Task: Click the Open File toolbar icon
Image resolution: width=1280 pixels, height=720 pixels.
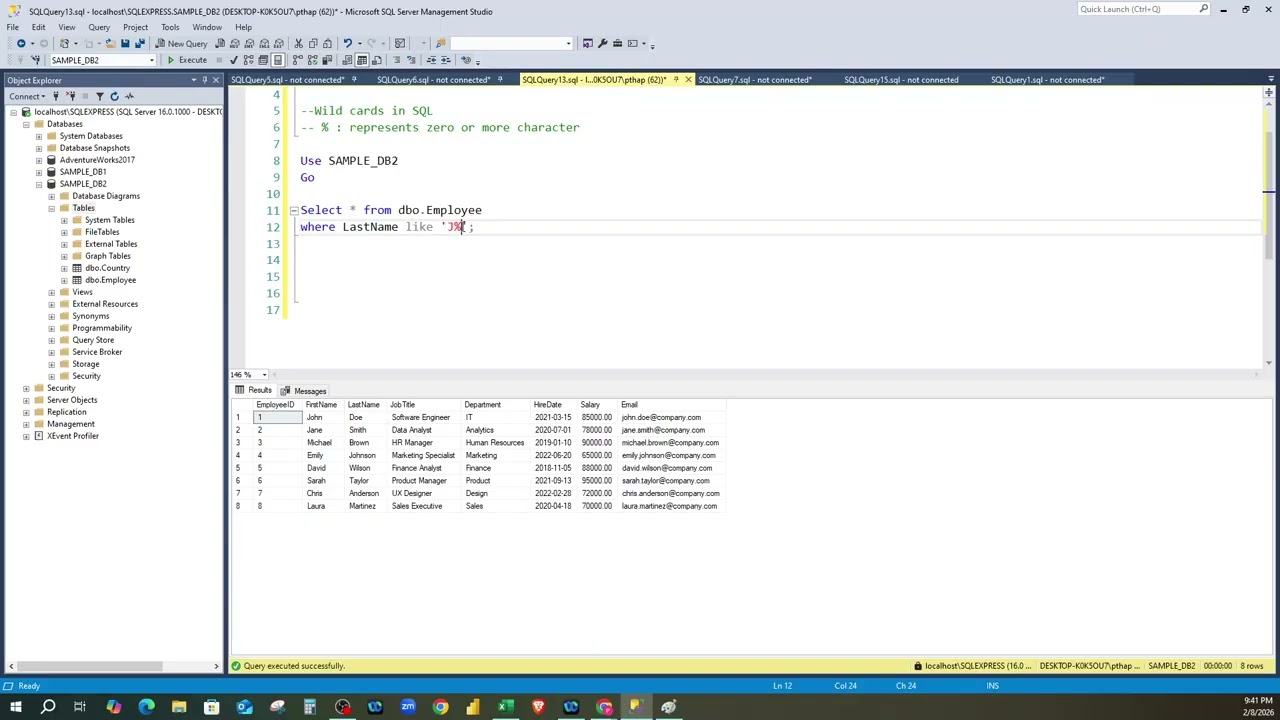Action: [109, 43]
